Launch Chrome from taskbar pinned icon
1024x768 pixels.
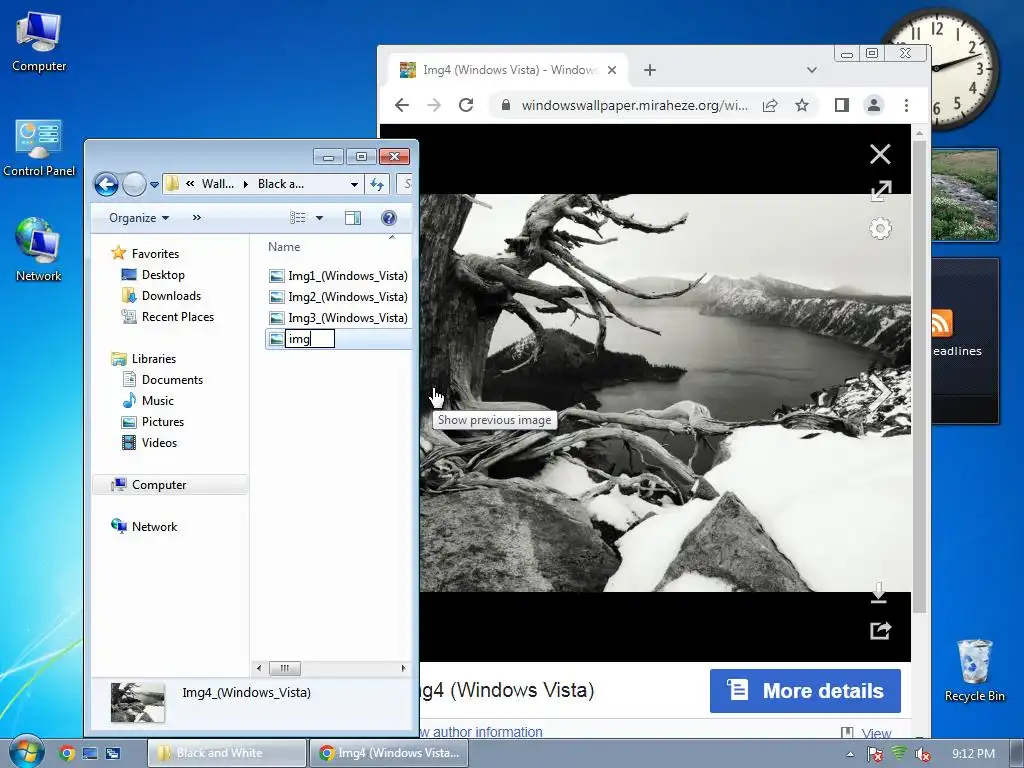(x=66, y=753)
